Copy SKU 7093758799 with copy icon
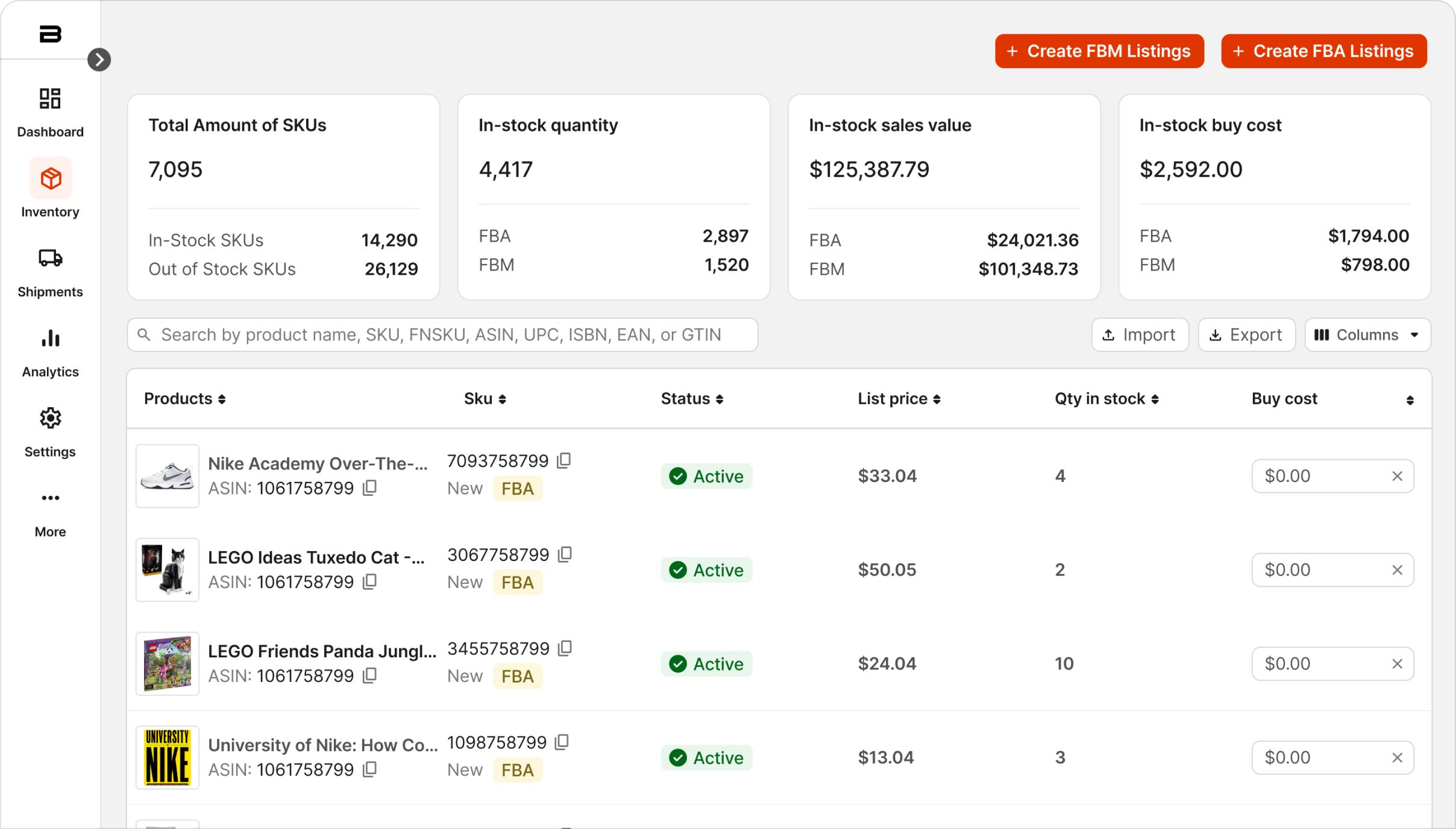The width and height of the screenshot is (1456, 829). [x=564, y=461]
